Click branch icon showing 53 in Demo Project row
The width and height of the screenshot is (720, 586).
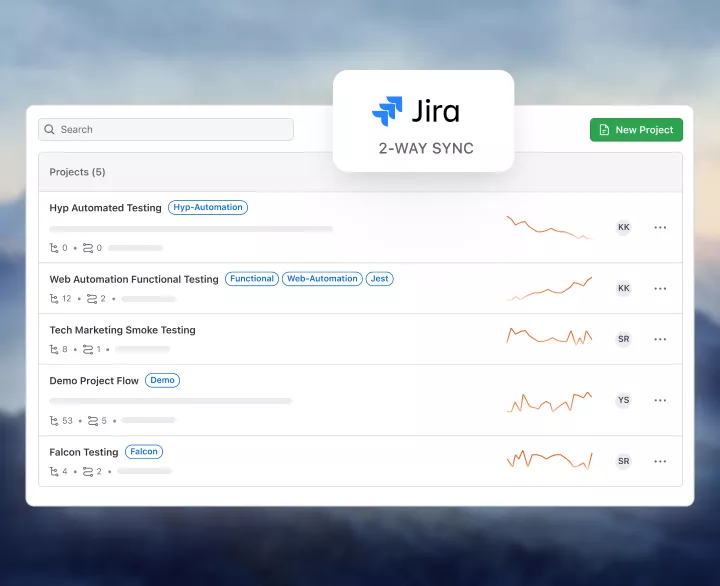click(x=54, y=421)
